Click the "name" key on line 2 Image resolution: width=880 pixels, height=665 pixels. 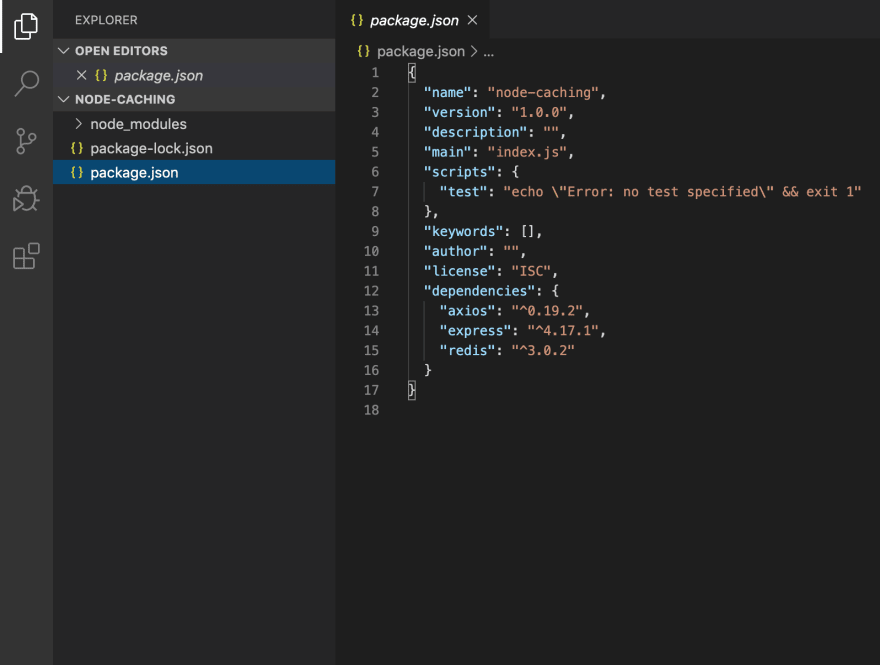tap(447, 93)
